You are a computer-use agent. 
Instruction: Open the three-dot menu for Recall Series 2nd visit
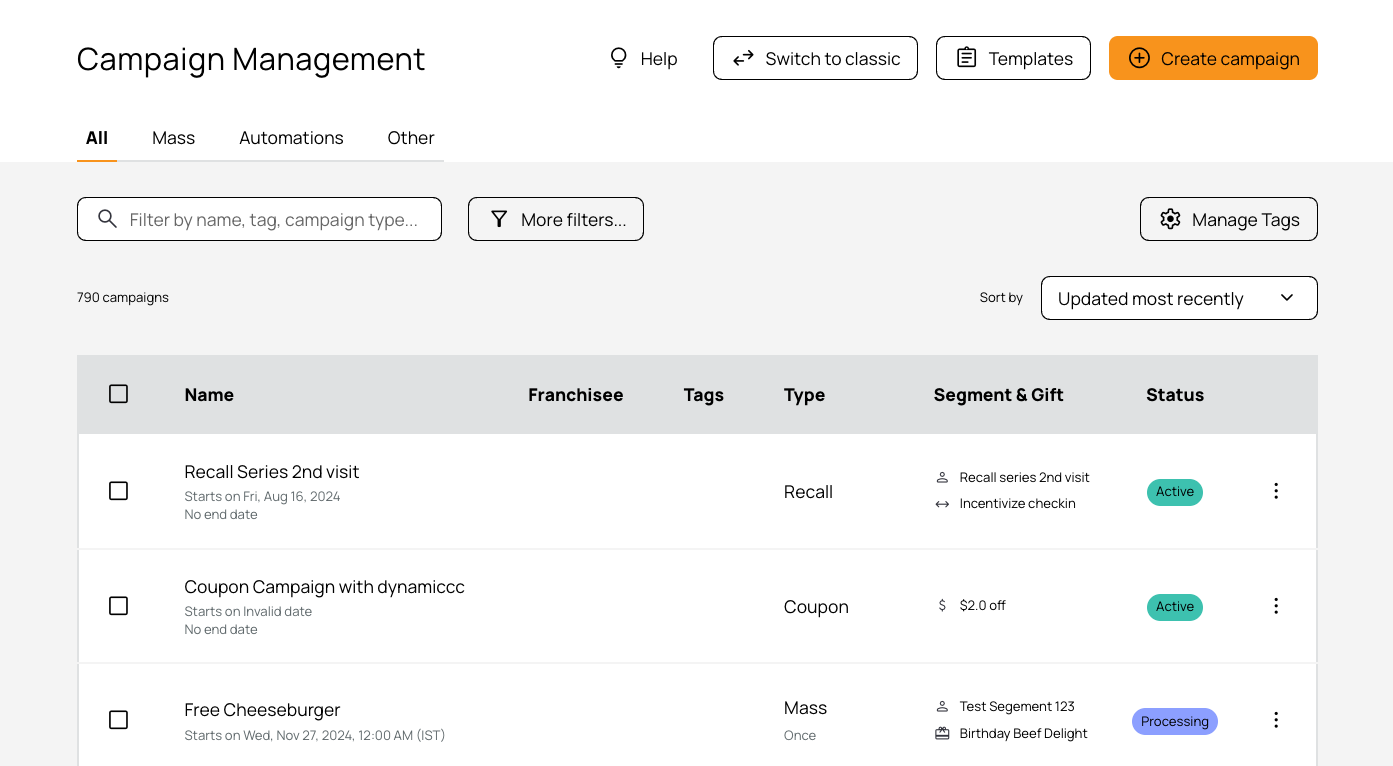tap(1276, 491)
